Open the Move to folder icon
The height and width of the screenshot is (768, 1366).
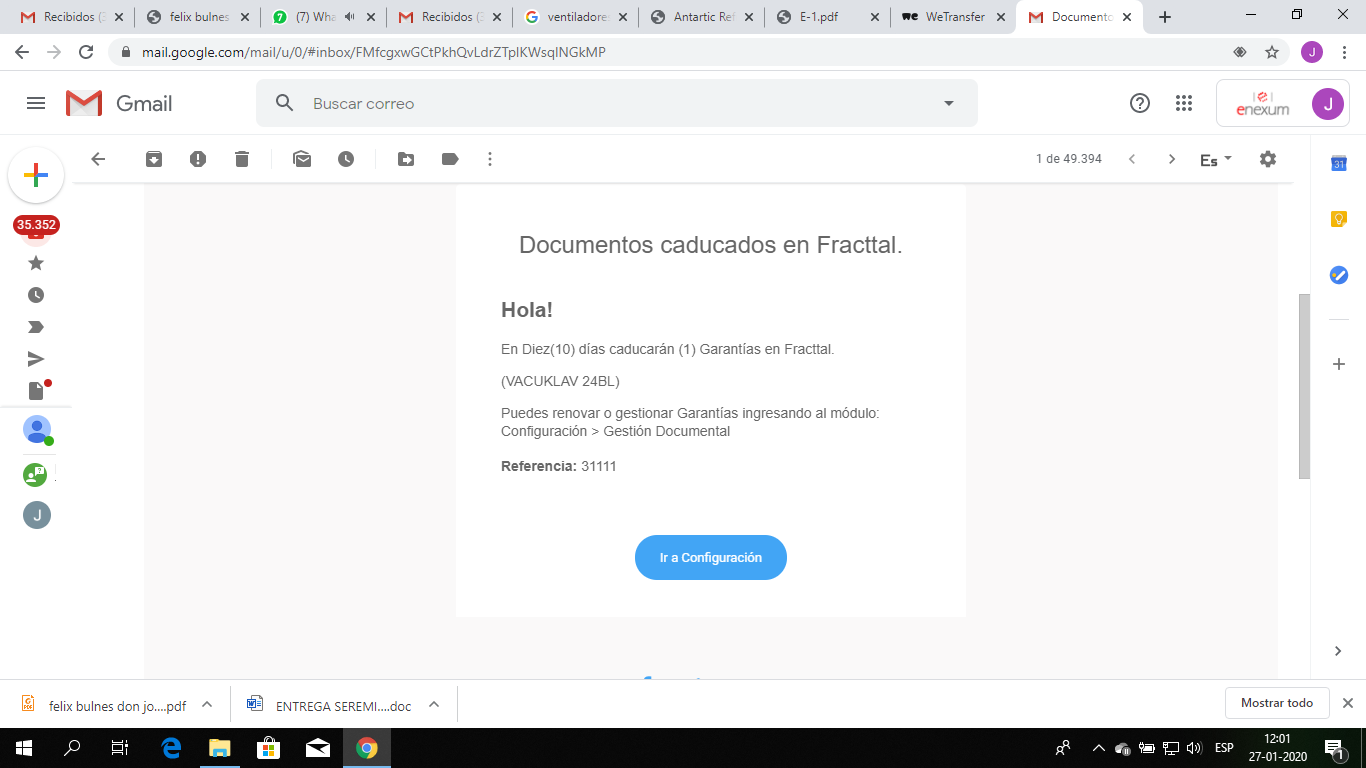point(406,159)
